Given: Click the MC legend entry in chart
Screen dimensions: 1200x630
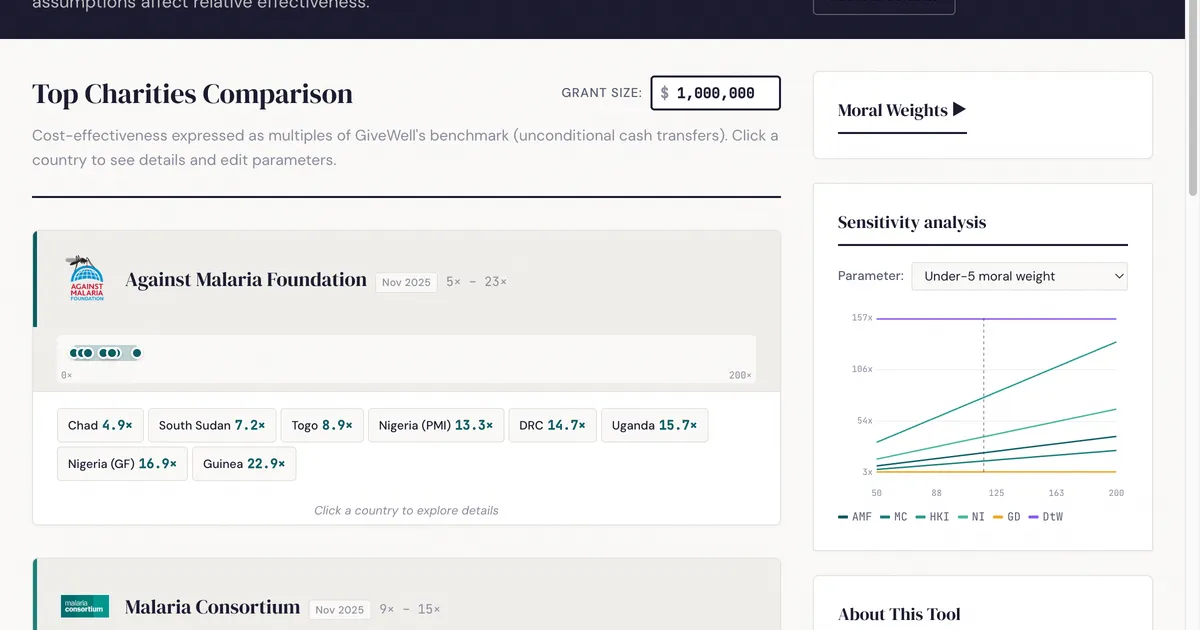Looking at the screenshot, I should point(894,517).
